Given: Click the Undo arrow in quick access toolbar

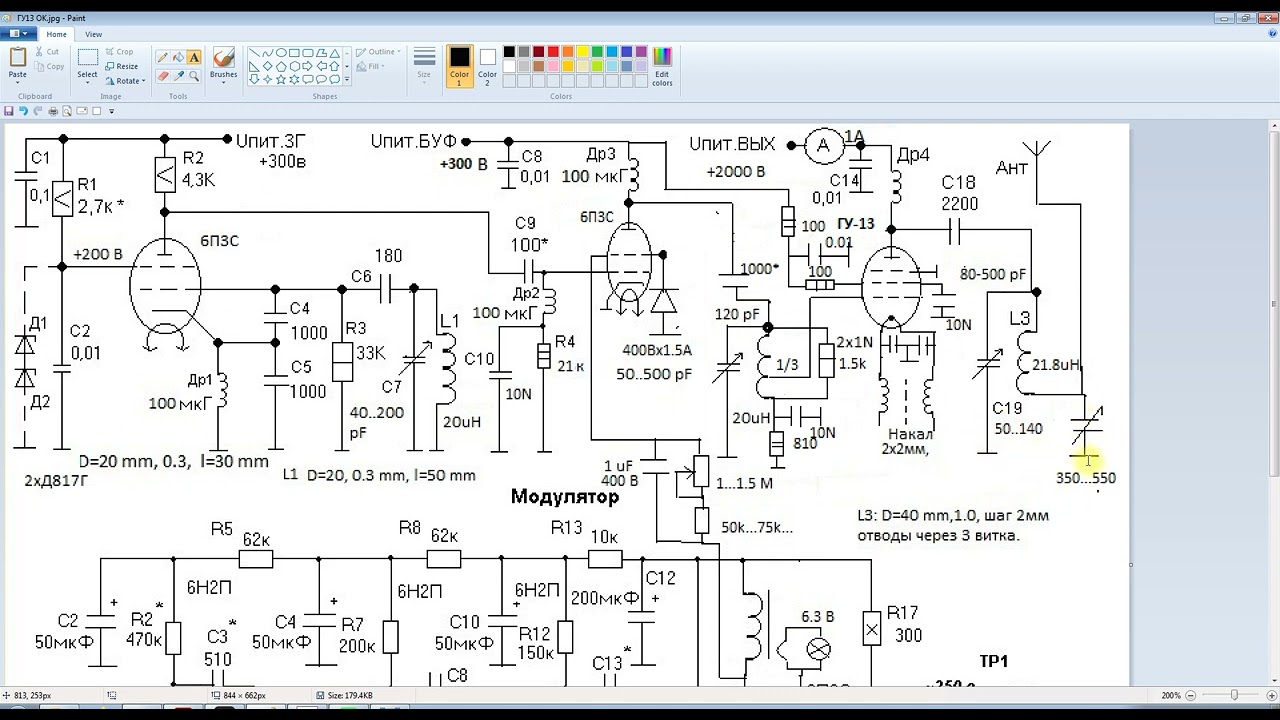Looking at the screenshot, I should click(x=23, y=111).
